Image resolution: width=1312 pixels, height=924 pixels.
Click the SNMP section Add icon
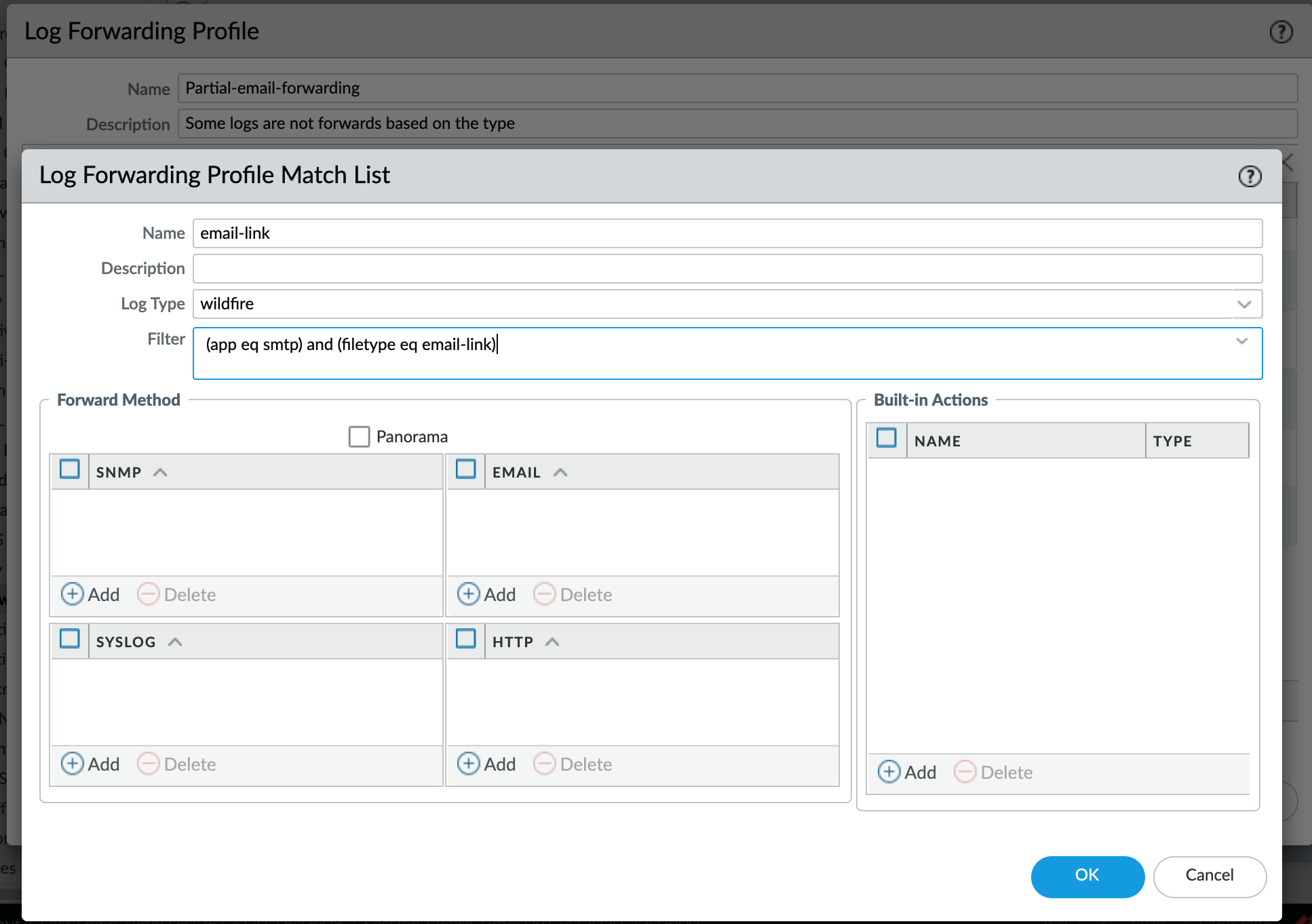(x=73, y=594)
